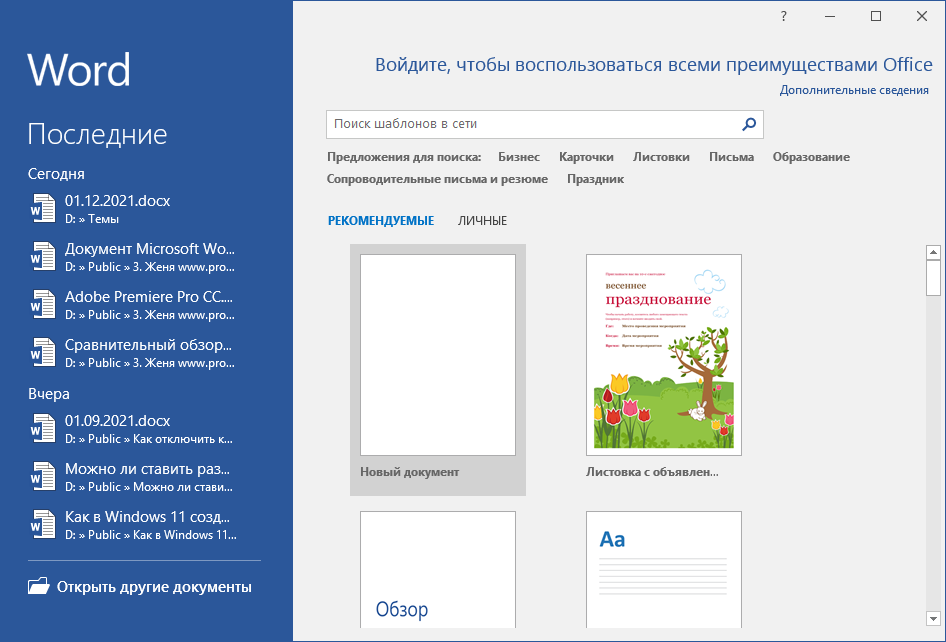Click the Word icon beside Adobe Premiere Pro CC
946x642 pixels.
43,305
